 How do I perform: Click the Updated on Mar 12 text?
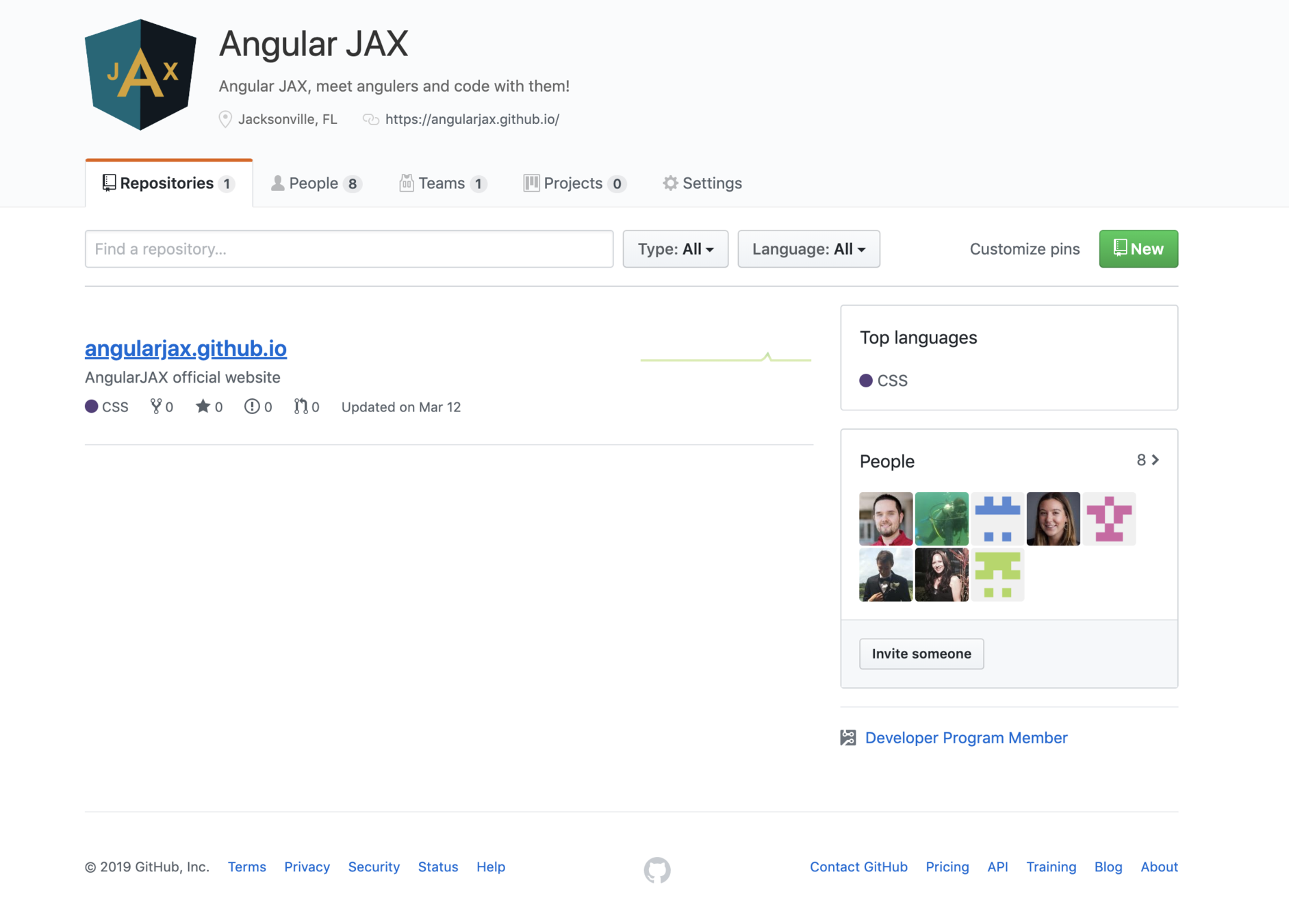click(401, 407)
